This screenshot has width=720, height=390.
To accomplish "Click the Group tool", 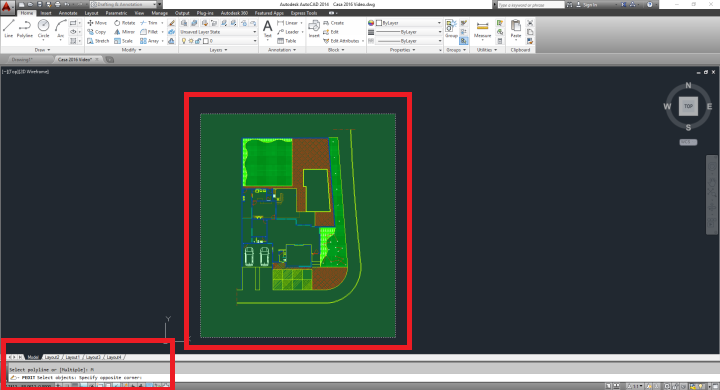I will click(451, 28).
